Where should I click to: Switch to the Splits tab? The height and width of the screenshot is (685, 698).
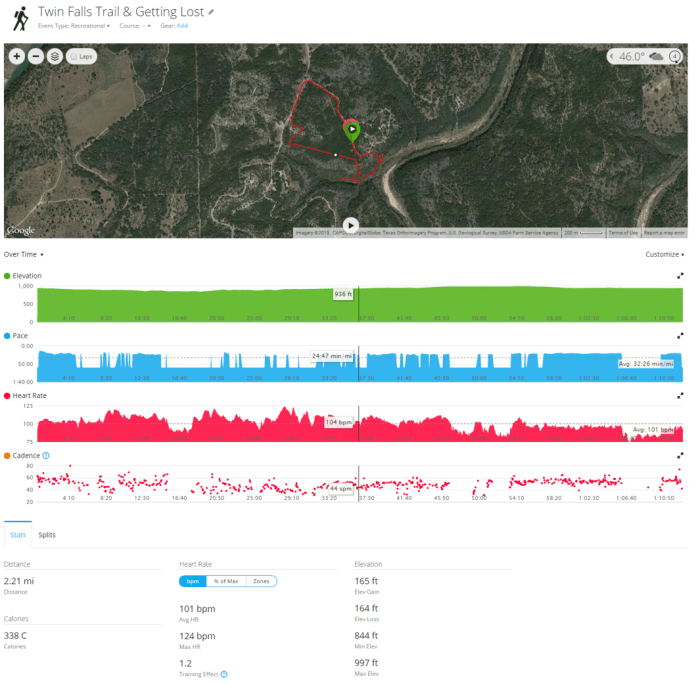(47, 535)
